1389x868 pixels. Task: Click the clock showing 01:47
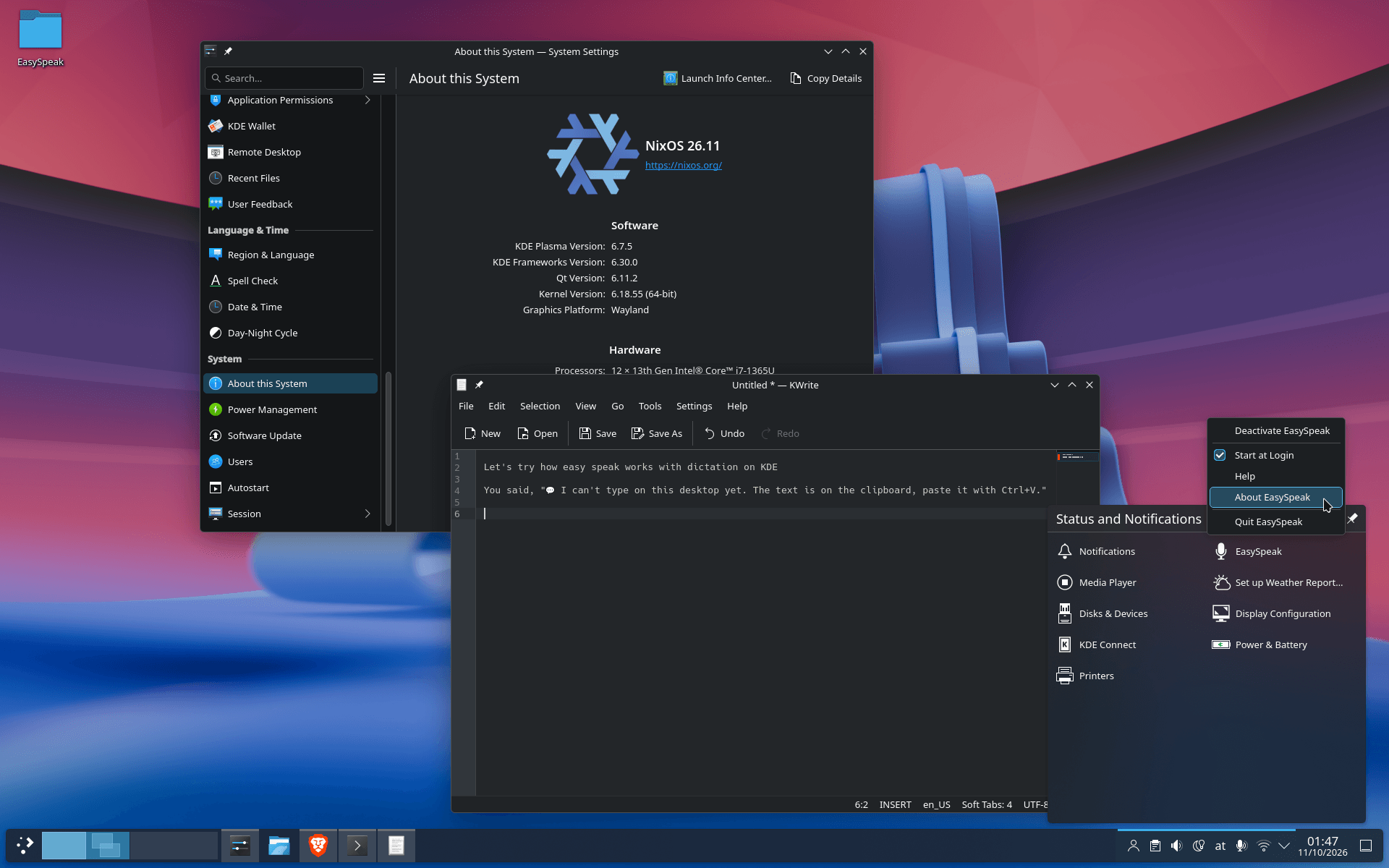(1322, 846)
